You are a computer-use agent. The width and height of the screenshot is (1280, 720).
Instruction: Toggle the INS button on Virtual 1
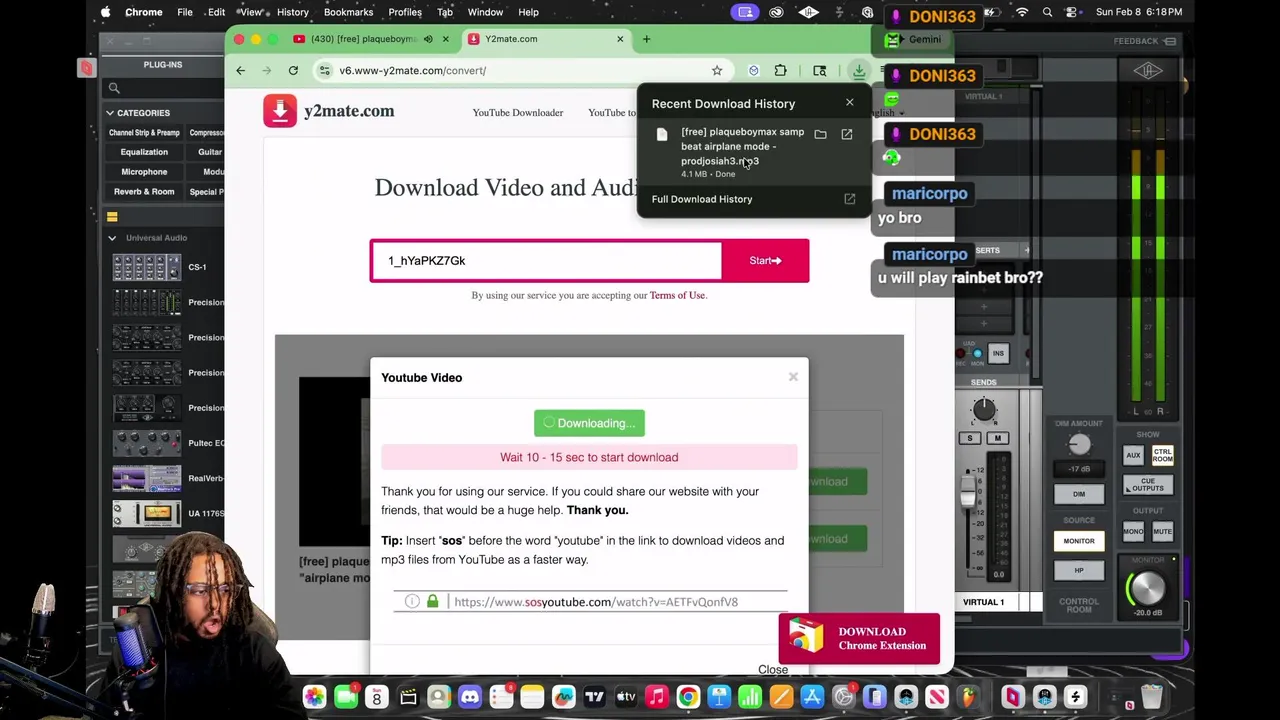997,354
